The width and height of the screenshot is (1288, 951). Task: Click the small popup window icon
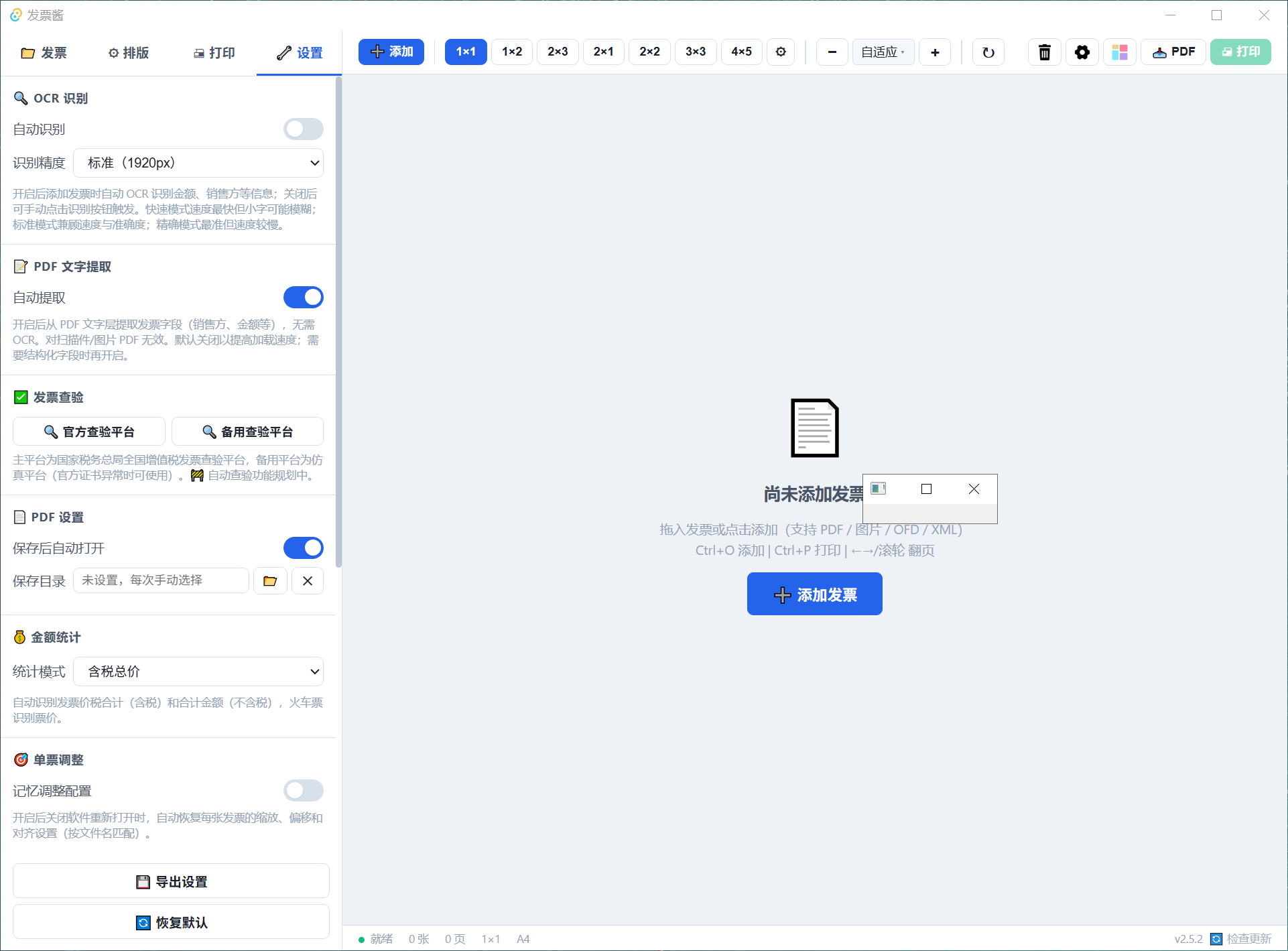pos(878,489)
